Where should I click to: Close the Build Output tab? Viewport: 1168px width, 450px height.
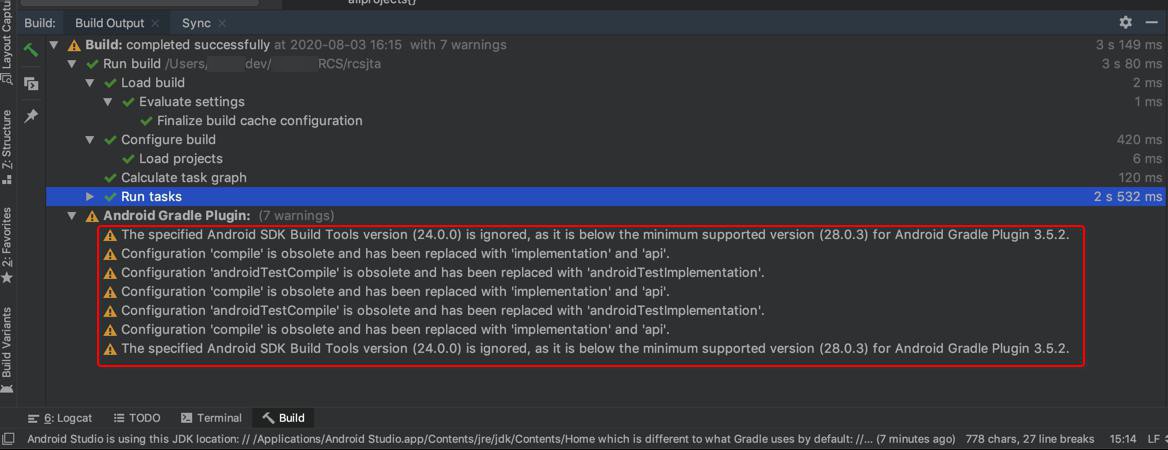(155, 23)
